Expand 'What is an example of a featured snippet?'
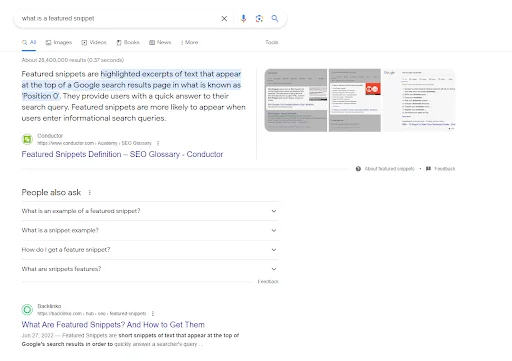 [x=150, y=211]
